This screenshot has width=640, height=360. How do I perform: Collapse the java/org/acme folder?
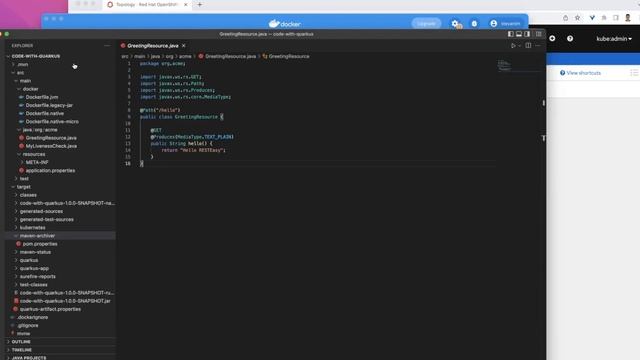[40, 130]
